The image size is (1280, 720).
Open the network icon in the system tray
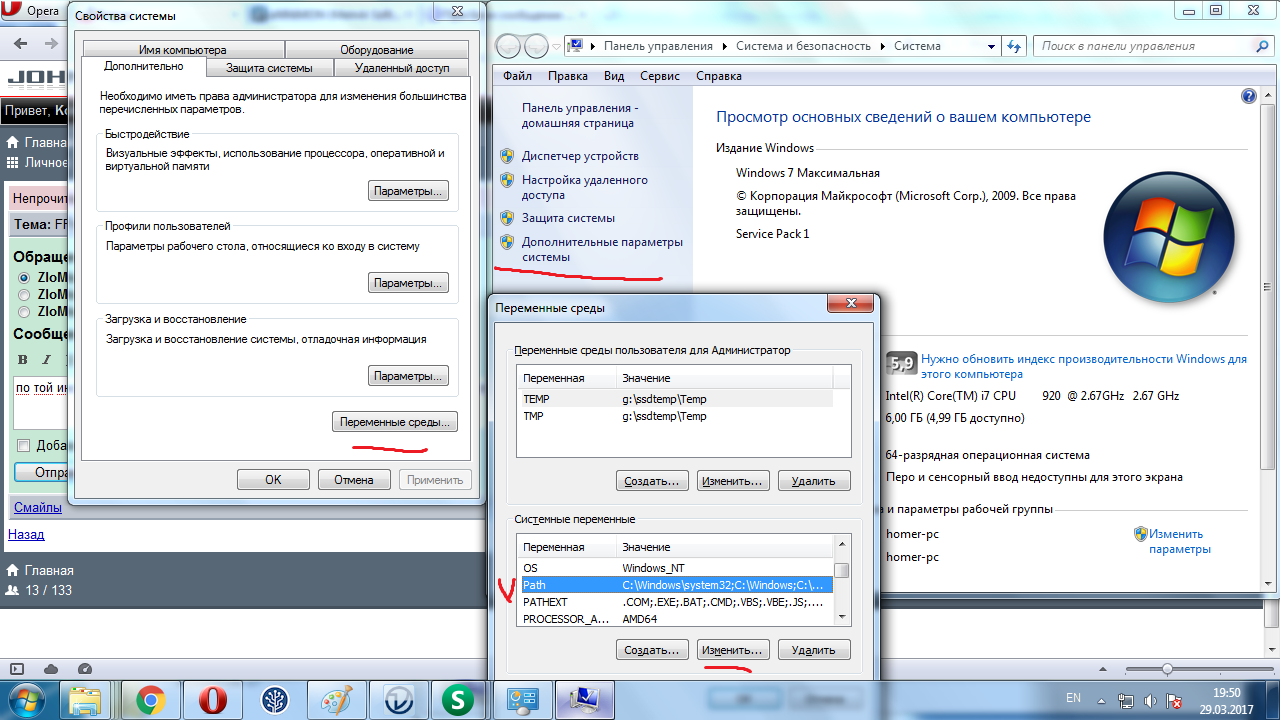click(x=1126, y=700)
